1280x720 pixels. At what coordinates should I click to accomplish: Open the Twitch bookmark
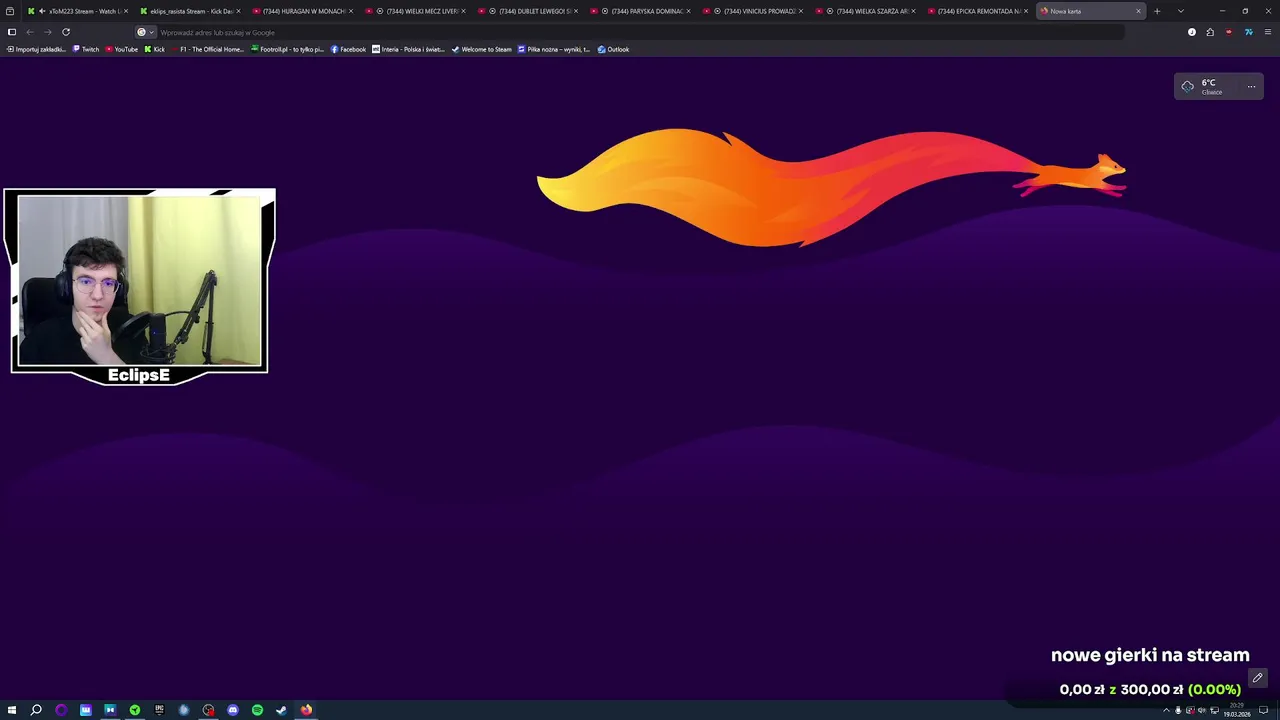point(86,49)
